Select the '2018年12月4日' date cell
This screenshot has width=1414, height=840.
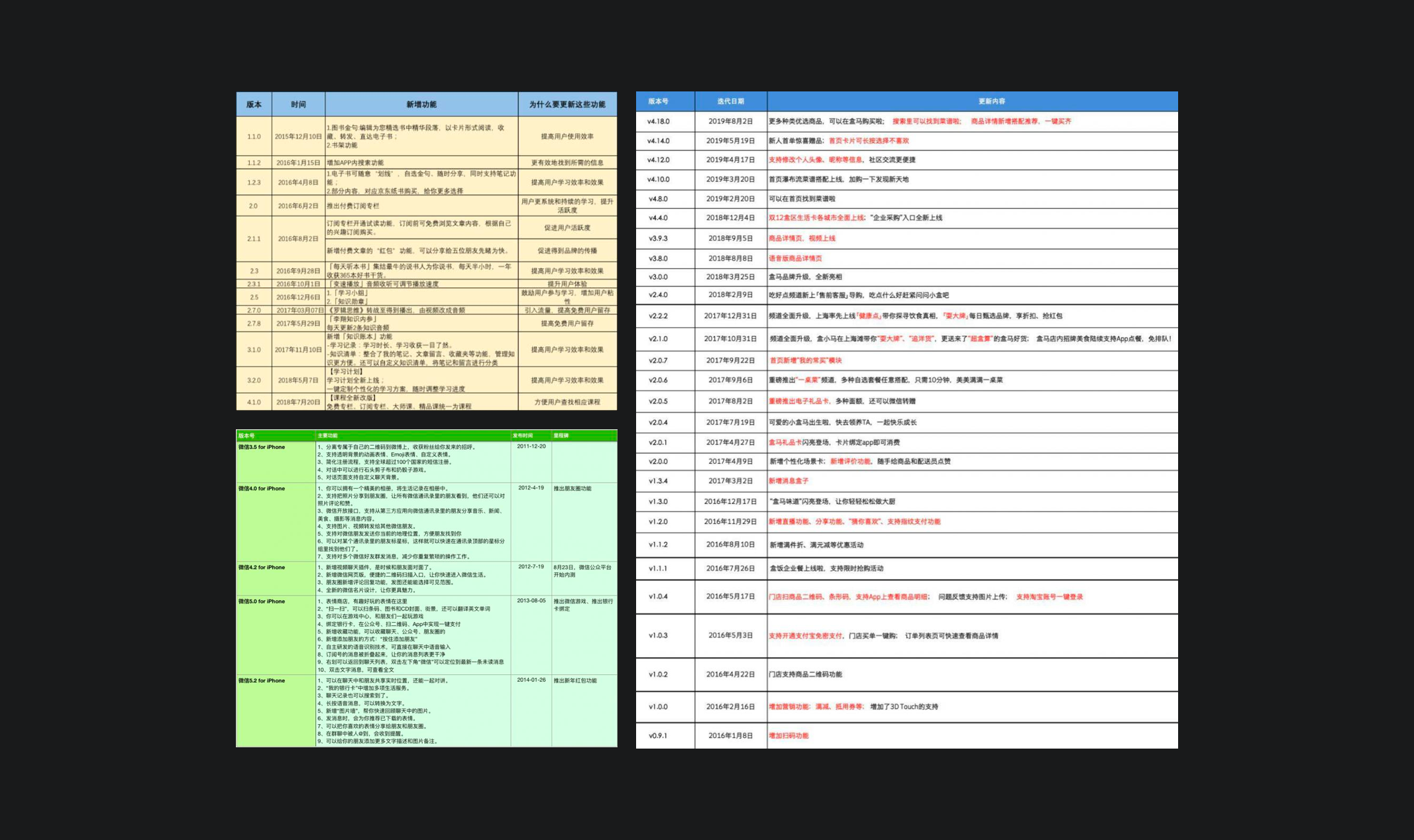(730, 217)
